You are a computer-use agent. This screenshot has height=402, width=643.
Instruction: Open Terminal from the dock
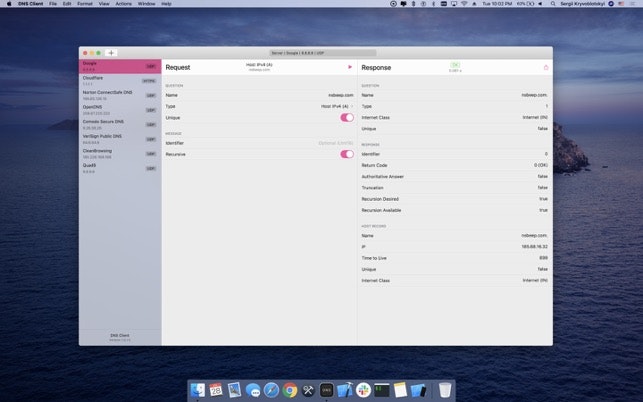pos(382,390)
